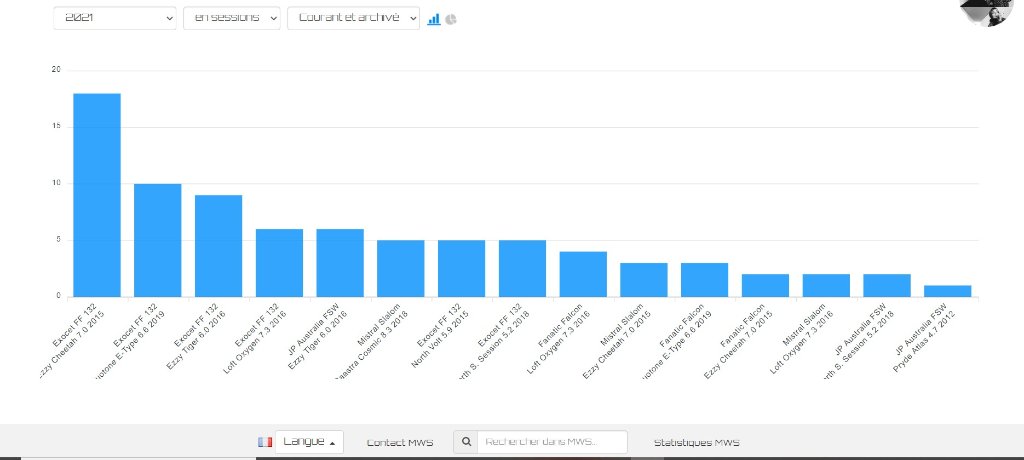This screenshot has height=460, width=1024.
Task: Open the 'Courant et archivé' dropdown
Action: pos(353,18)
